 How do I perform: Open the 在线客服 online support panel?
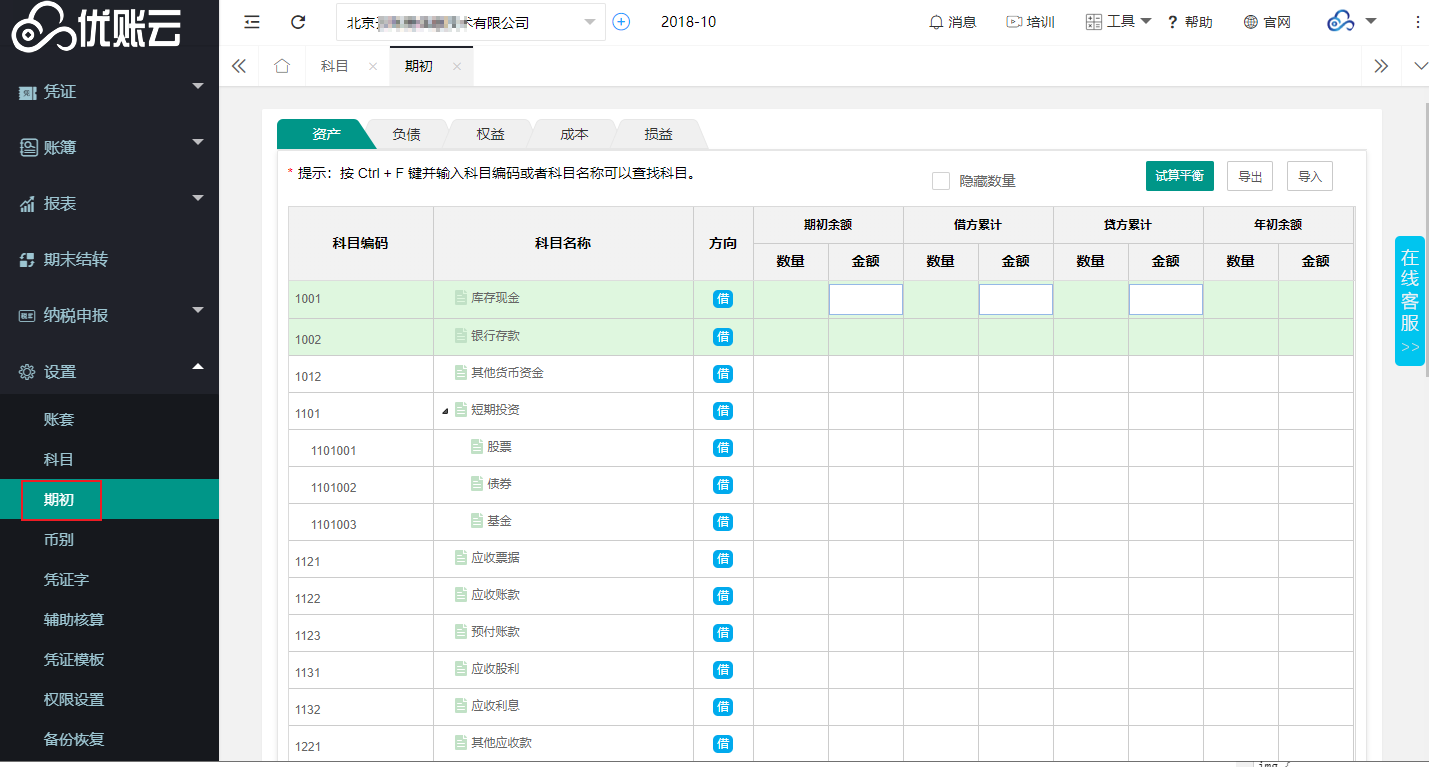tap(1410, 301)
